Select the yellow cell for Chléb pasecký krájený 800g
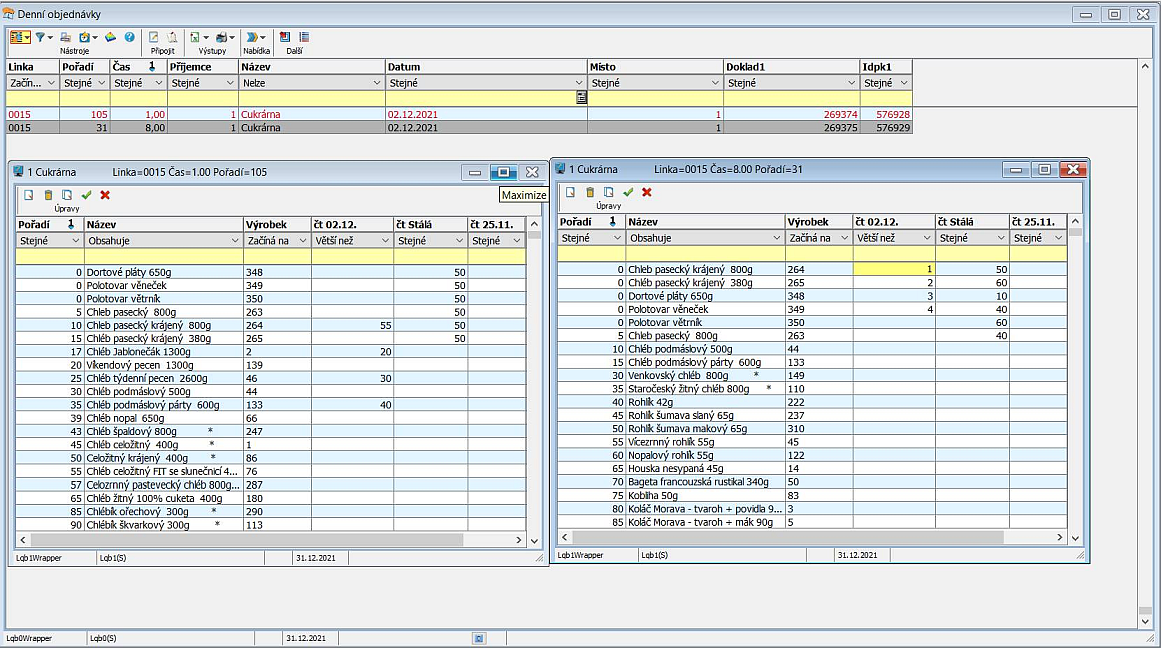Viewport: 1161px width, 648px height. [893, 269]
